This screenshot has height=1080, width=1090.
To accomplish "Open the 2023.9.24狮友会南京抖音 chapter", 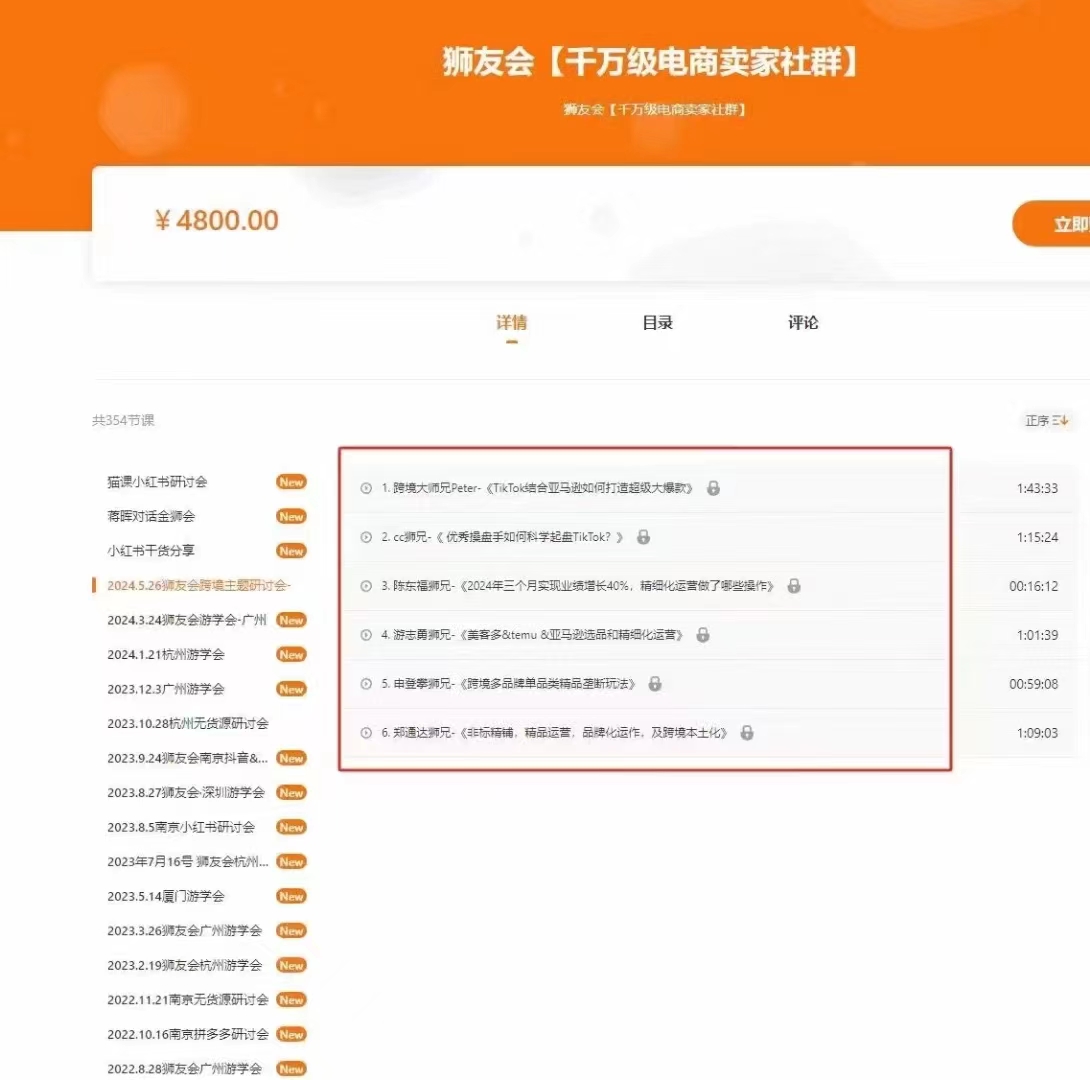I will [188, 758].
